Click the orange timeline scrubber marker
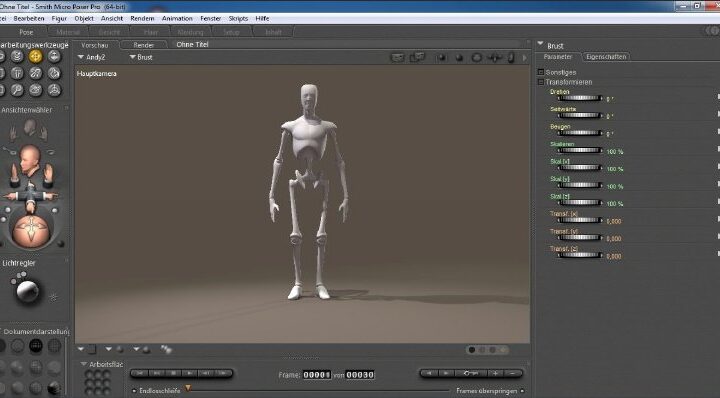The width and height of the screenshot is (720, 398). click(x=188, y=389)
